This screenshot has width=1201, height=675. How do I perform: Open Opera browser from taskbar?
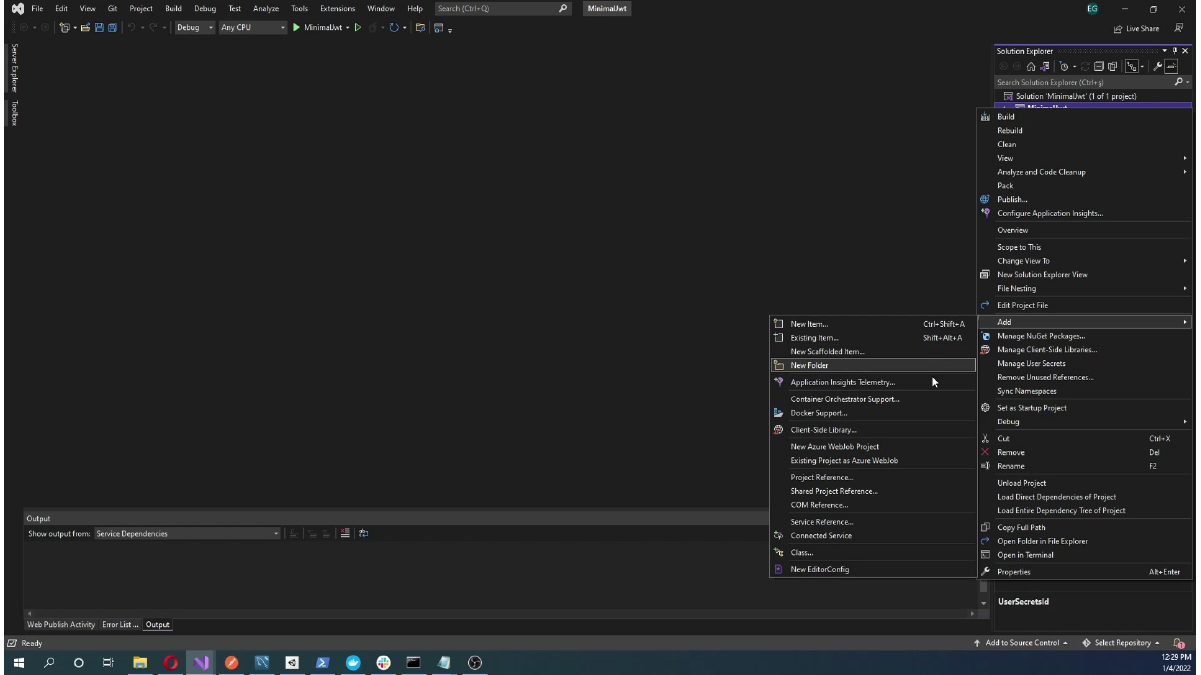point(171,662)
